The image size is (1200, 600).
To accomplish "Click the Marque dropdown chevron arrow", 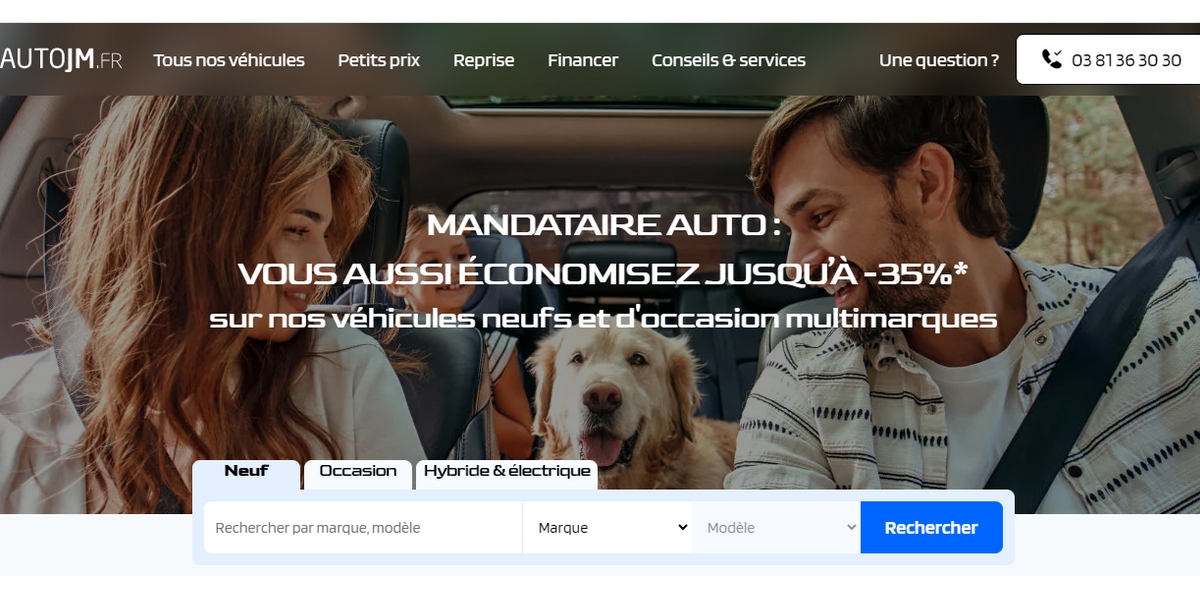I will click(x=683, y=527).
